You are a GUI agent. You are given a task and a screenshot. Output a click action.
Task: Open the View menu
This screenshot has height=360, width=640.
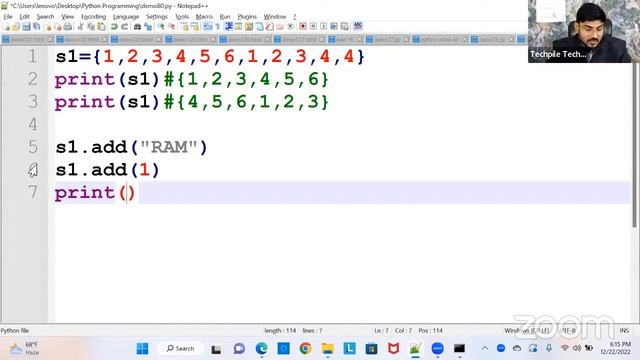click(68, 17)
